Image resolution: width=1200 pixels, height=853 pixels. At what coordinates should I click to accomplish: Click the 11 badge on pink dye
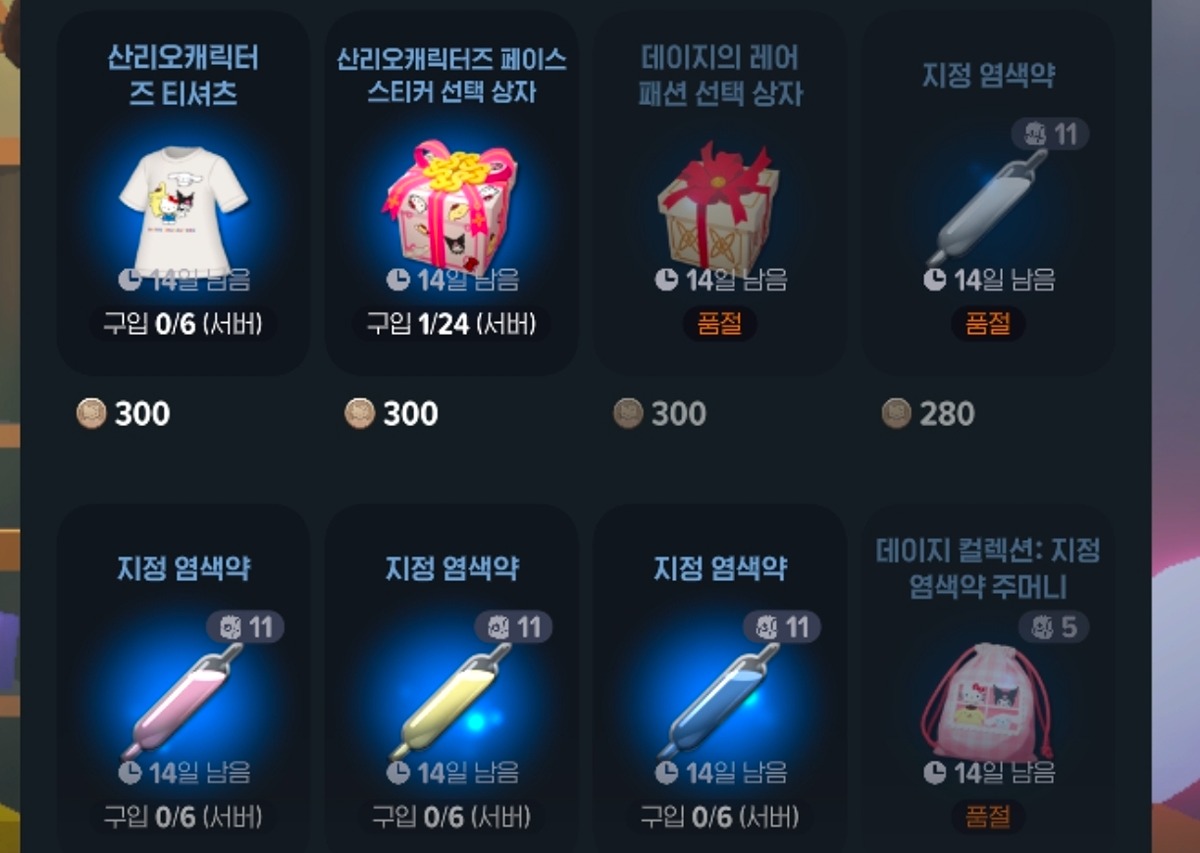[245, 628]
